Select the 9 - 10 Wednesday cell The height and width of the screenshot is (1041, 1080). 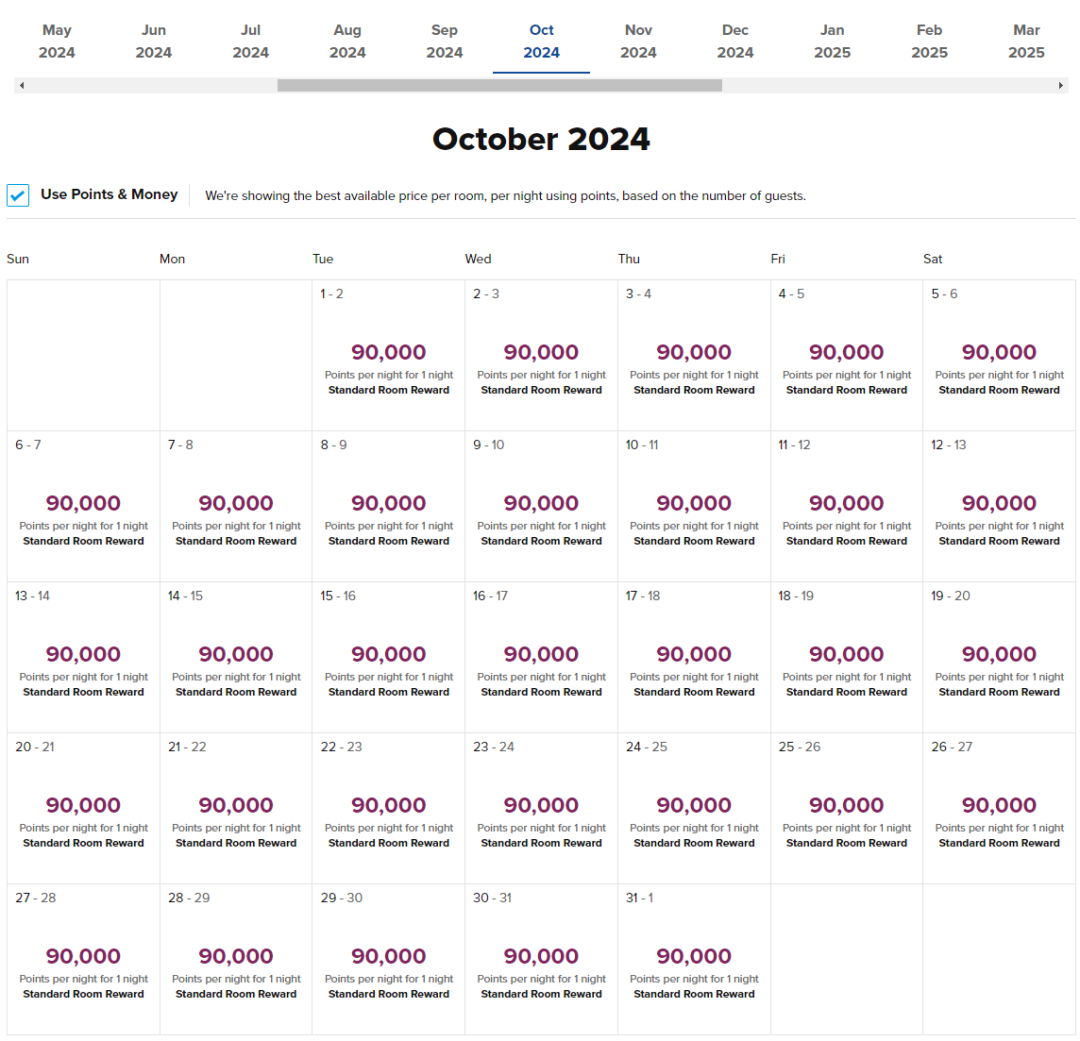[x=541, y=506]
